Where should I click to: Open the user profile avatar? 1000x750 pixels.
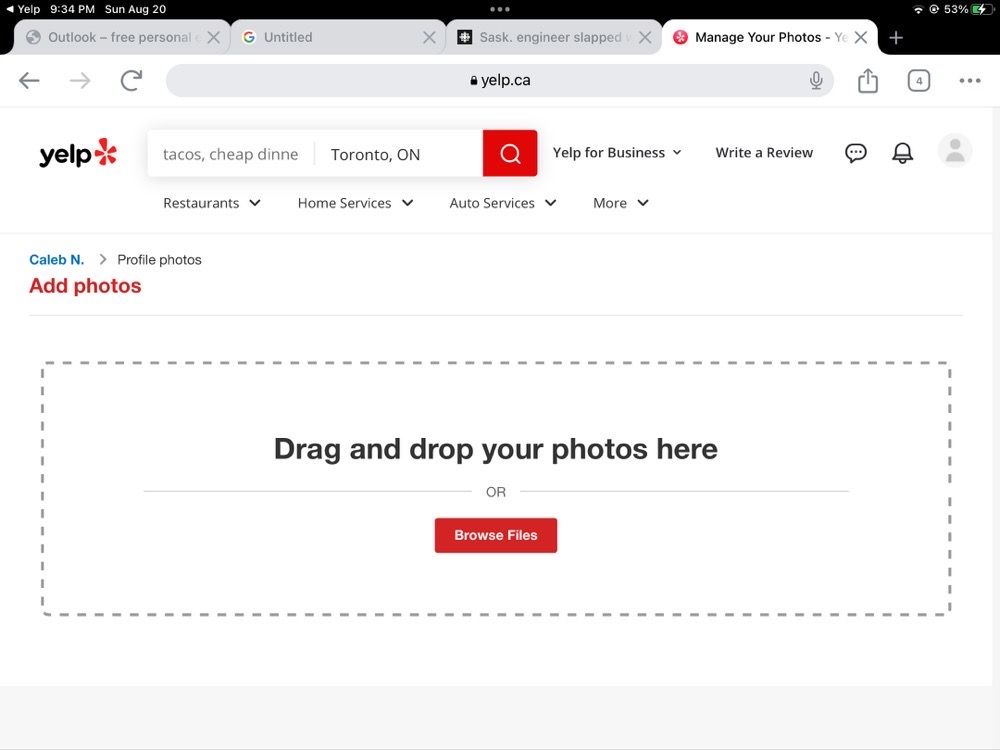954,151
